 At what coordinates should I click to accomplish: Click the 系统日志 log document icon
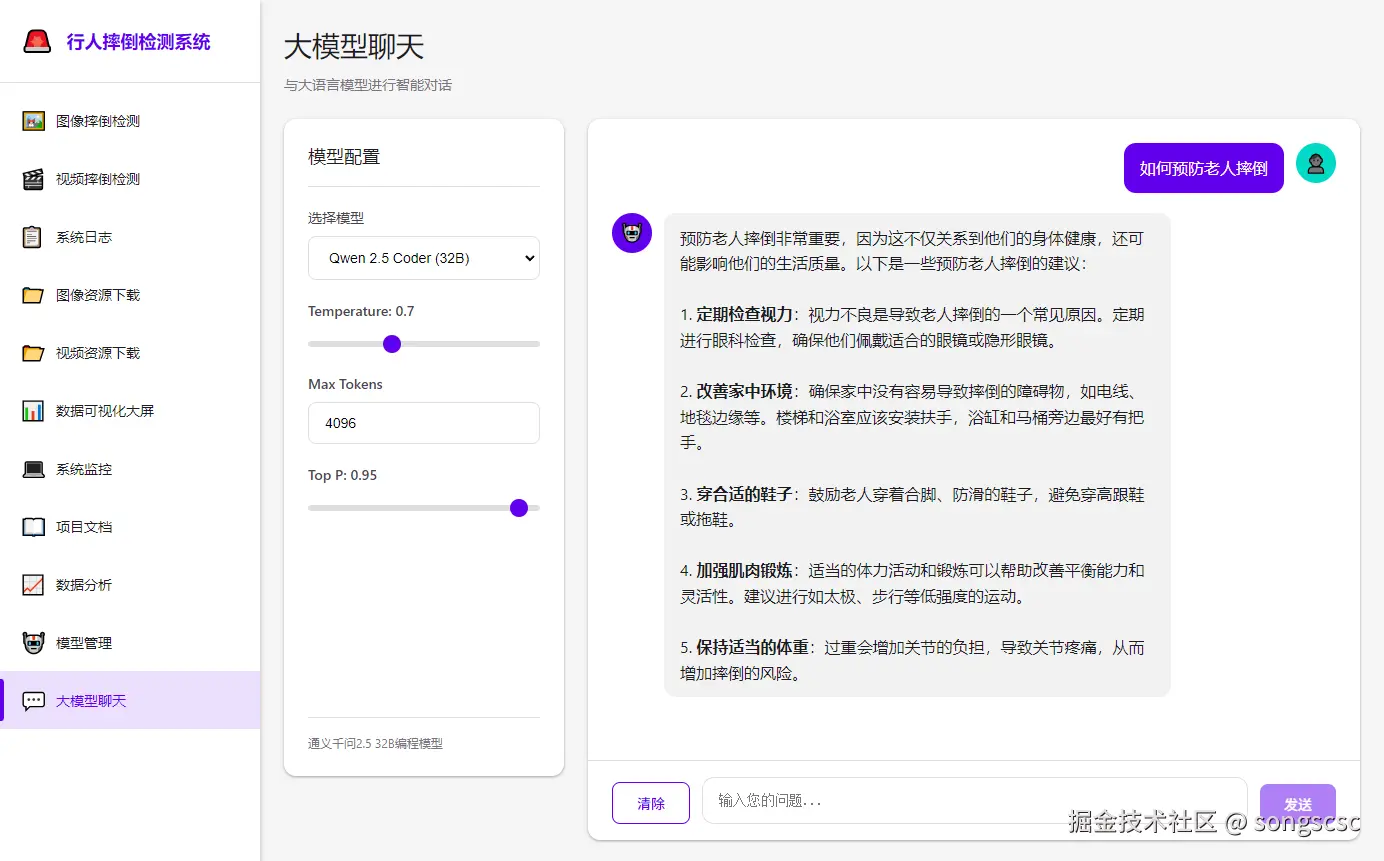coord(33,236)
